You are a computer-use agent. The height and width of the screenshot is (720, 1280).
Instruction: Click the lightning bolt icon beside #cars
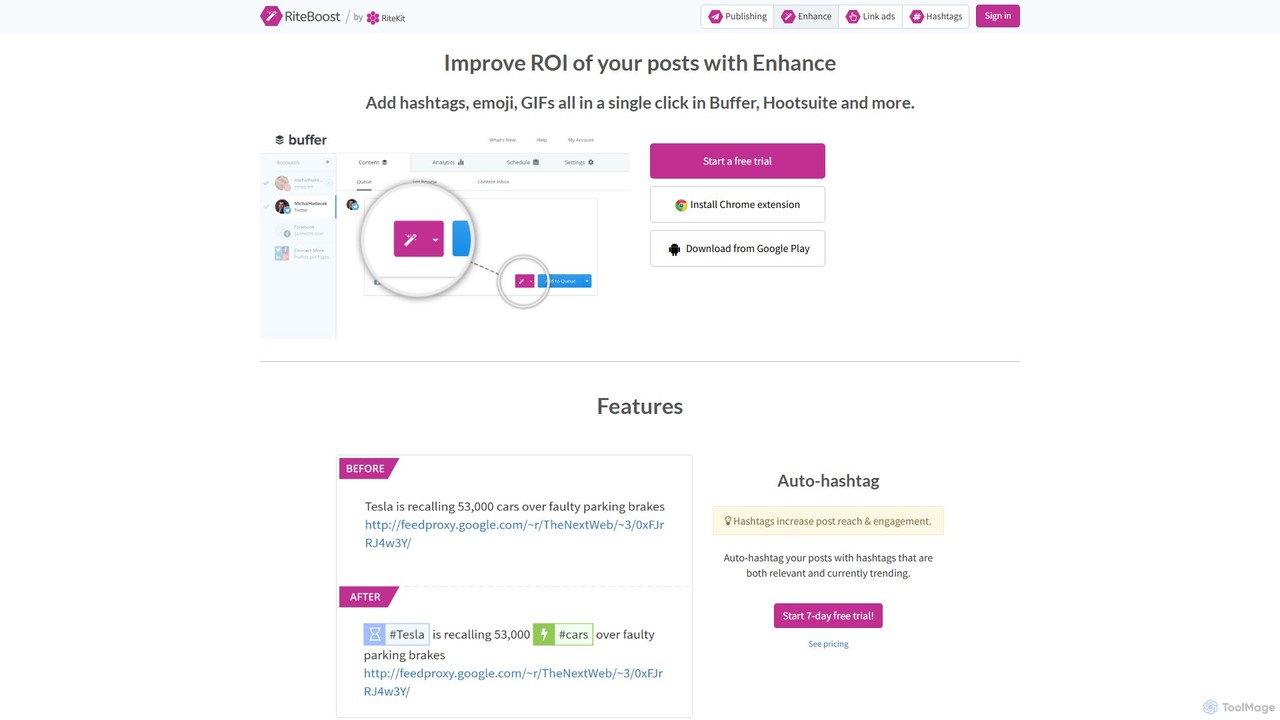tap(544, 634)
